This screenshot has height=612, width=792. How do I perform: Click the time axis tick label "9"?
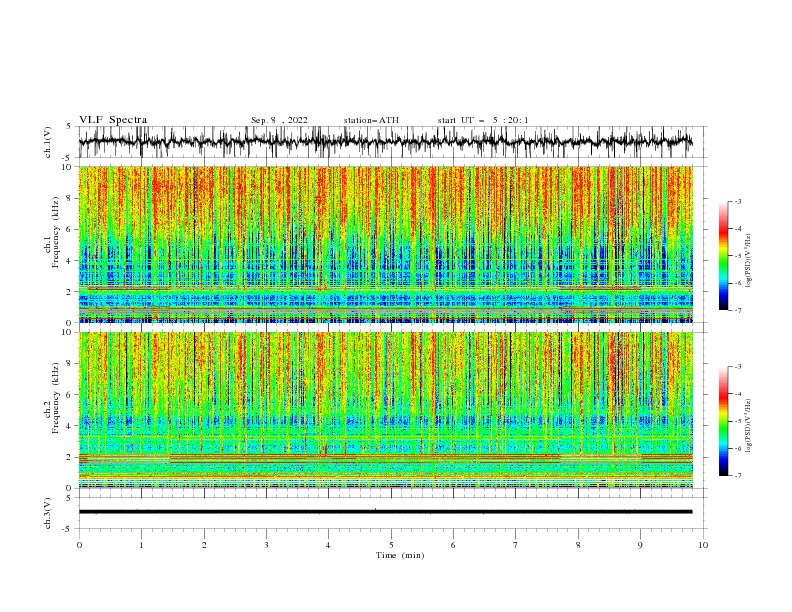click(640, 545)
